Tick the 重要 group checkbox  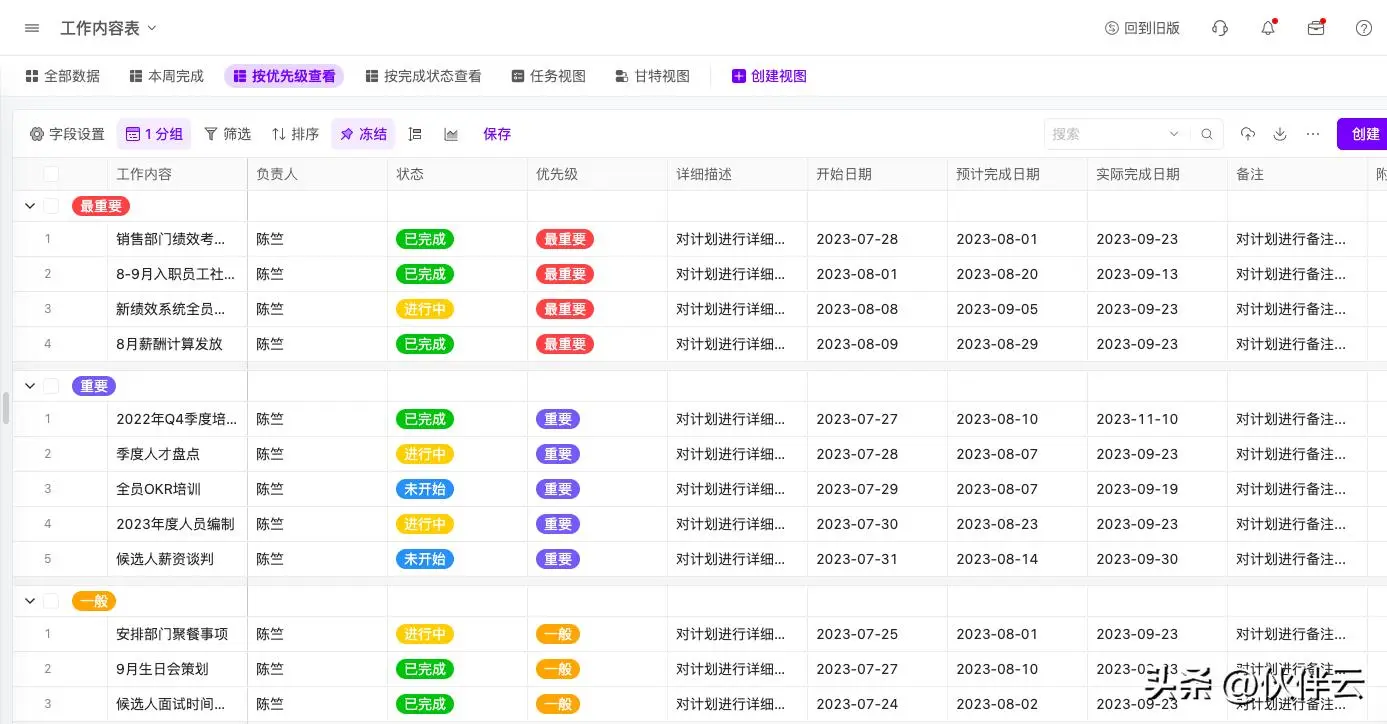point(51,386)
